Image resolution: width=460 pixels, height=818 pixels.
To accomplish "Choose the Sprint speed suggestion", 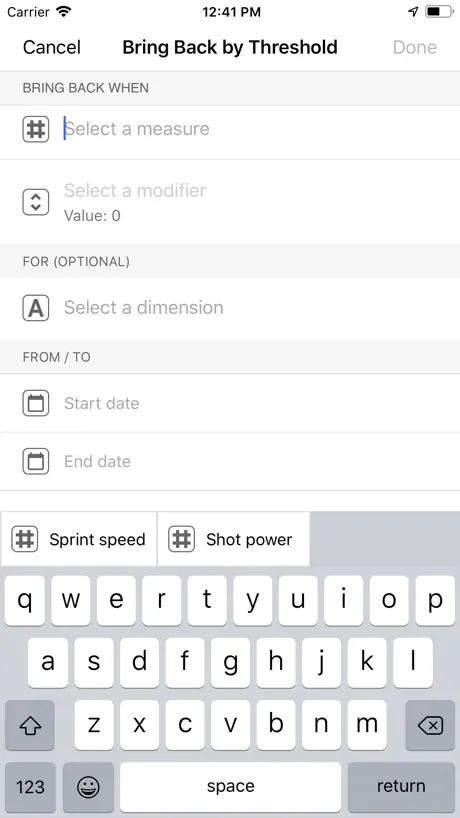I will 79,539.
